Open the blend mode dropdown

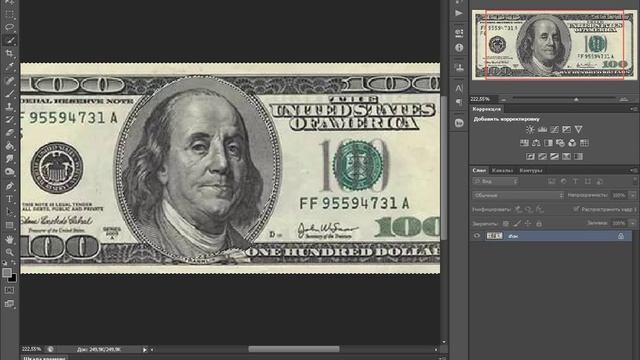518,196
